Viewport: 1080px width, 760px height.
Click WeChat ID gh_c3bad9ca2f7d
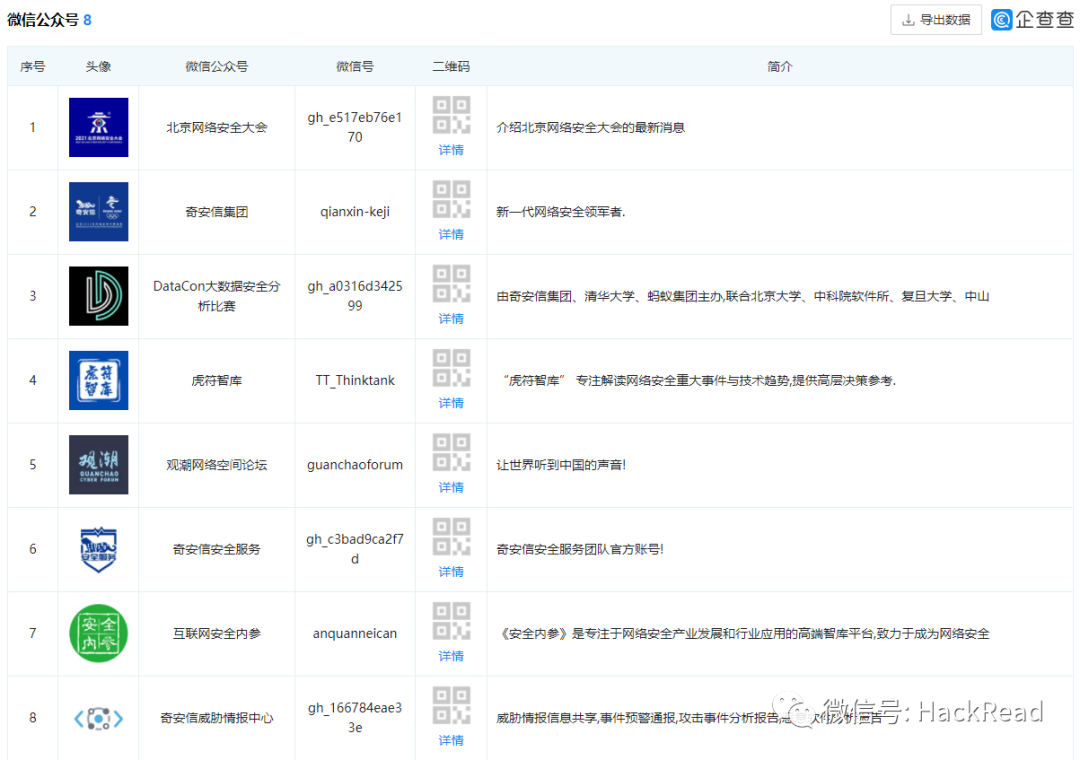coord(355,549)
